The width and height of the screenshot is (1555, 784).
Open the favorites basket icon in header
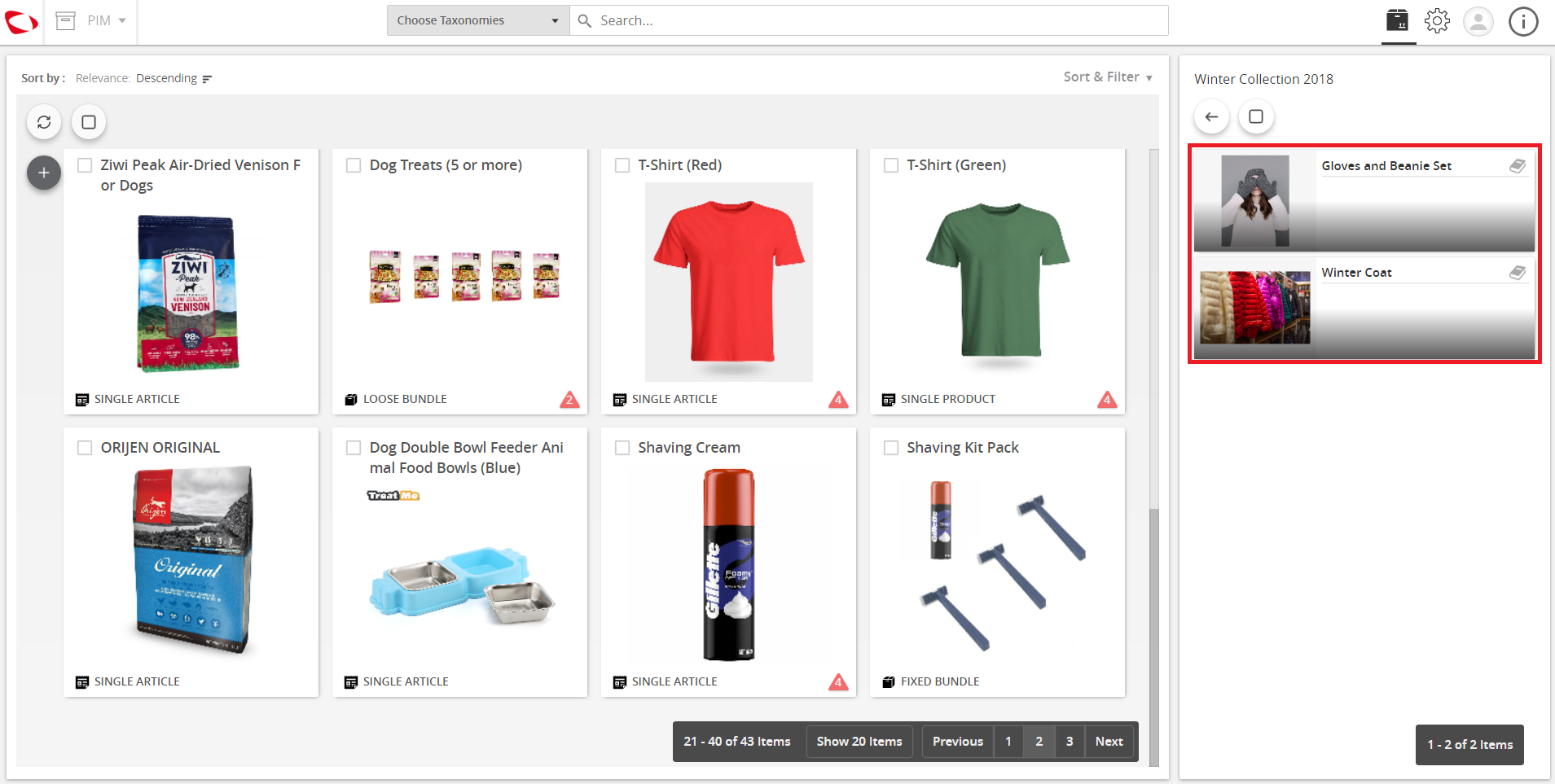coord(1398,20)
